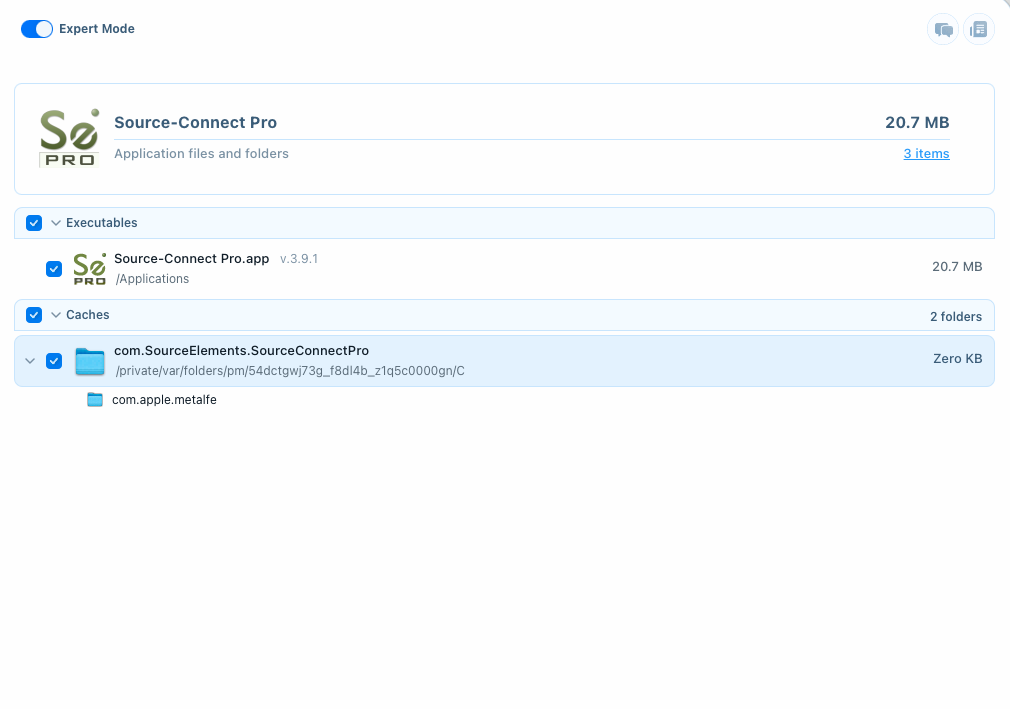Open the 3 items link
This screenshot has width=1010, height=709.
pyautogui.click(x=926, y=153)
